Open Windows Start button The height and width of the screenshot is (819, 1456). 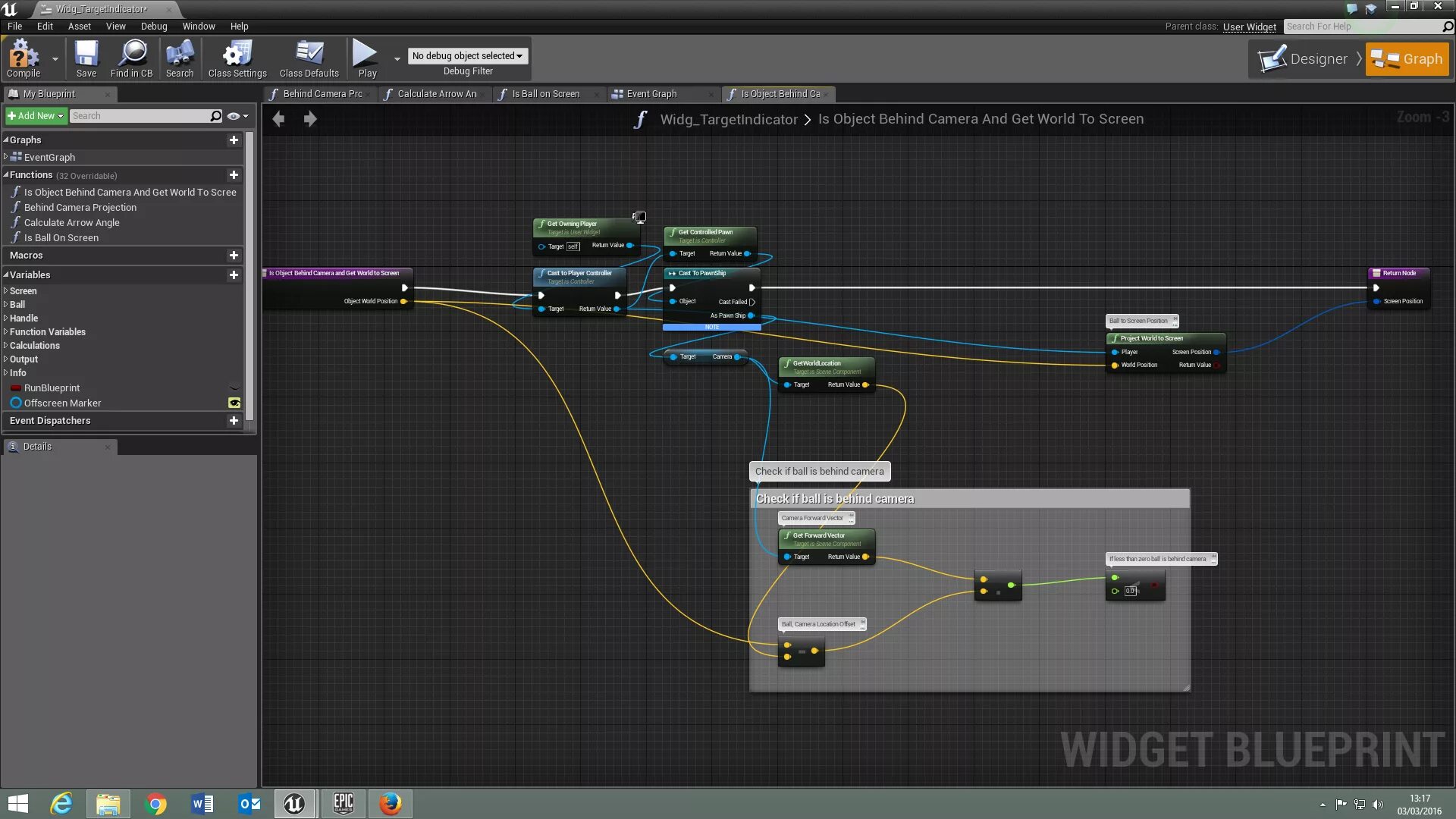17,804
